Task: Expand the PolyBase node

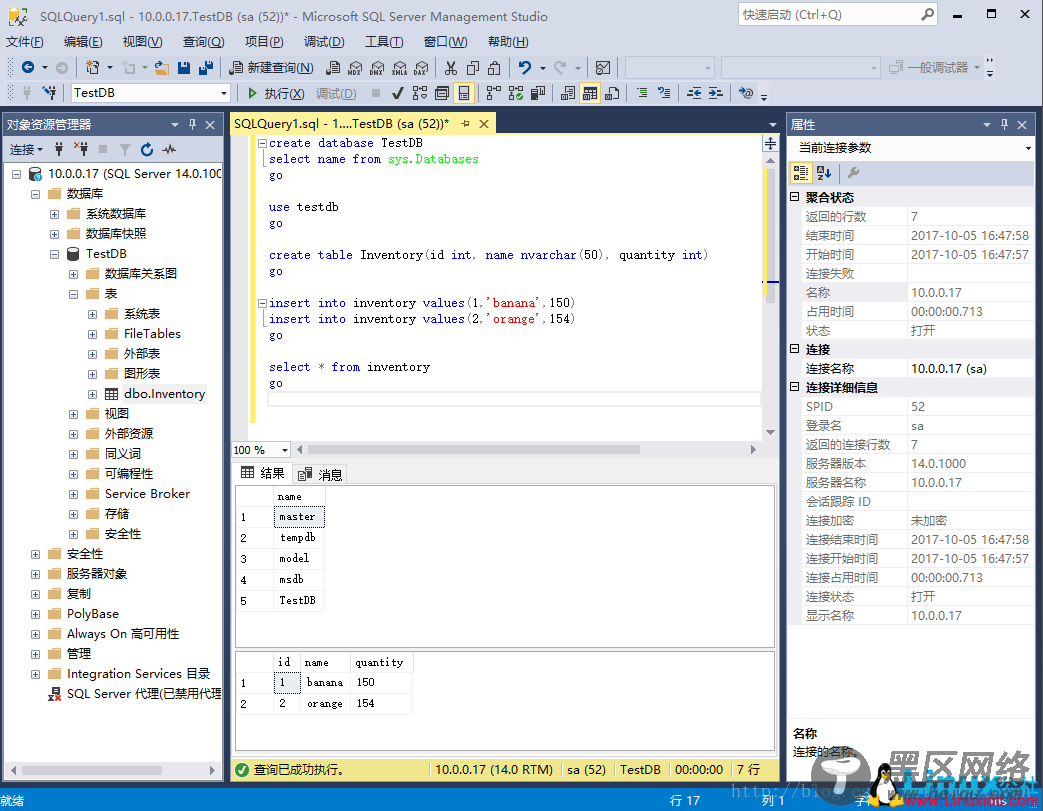Action: 35,614
